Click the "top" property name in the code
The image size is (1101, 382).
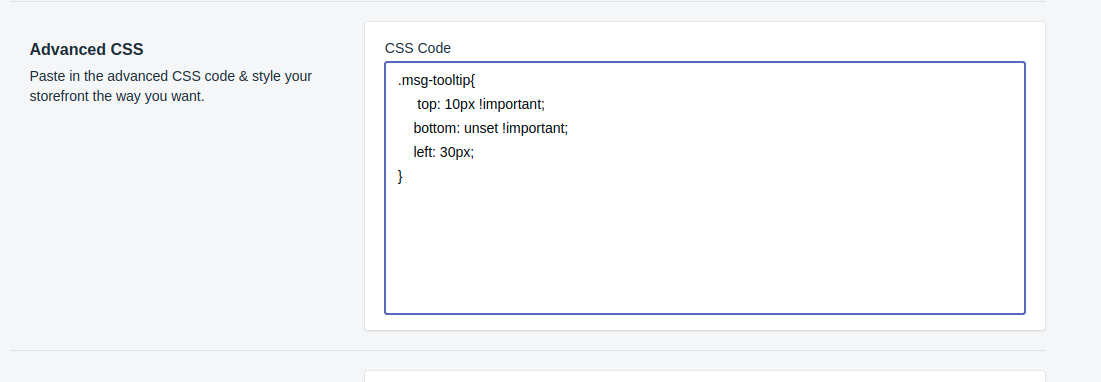[428, 105]
